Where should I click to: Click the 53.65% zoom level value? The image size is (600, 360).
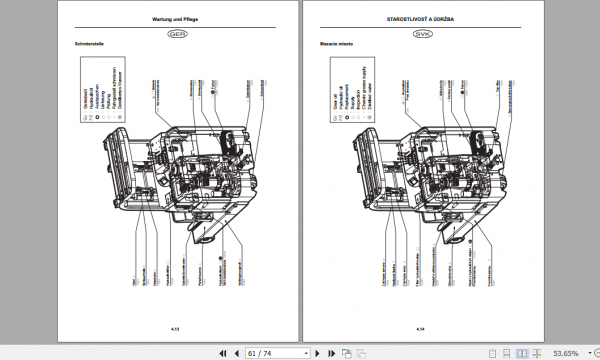pos(566,353)
